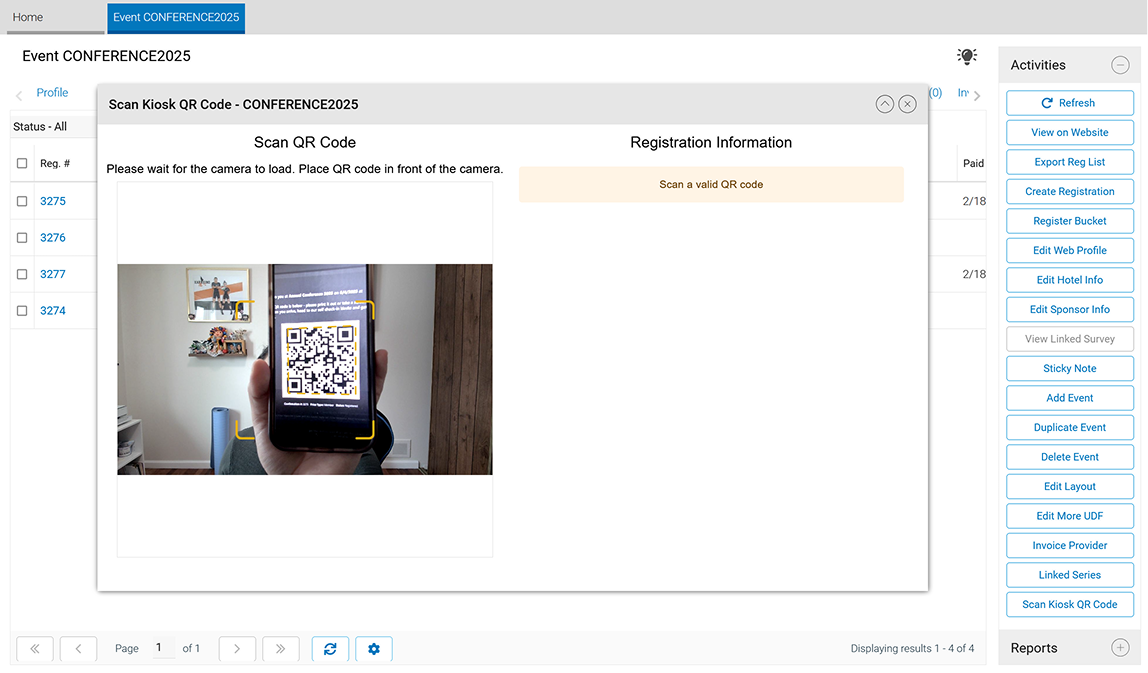Collapse the Scan Kiosk QR Code dialog
The width and height of the screenshot is (1148, 673).
[x=884, y=104]
